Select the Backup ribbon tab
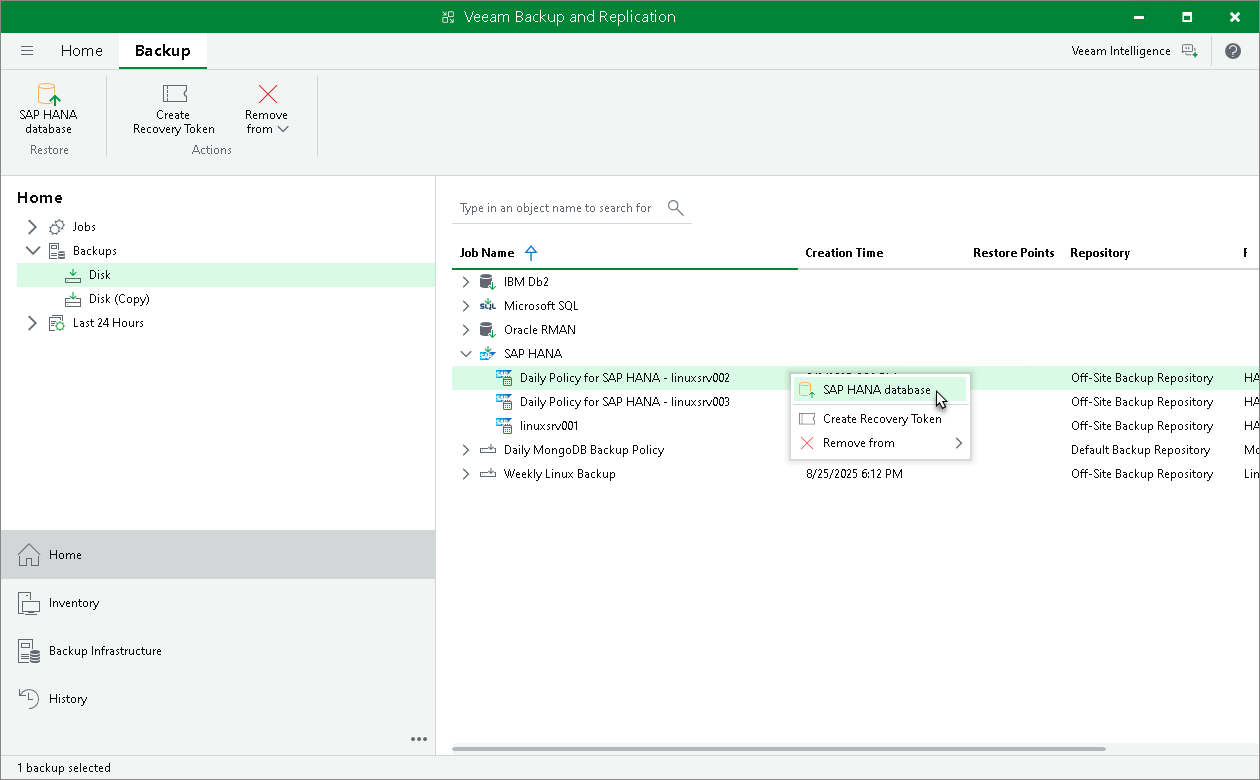Image resolution: width=1260 pixels, height=780 pixels. click(x=162, y=50)
